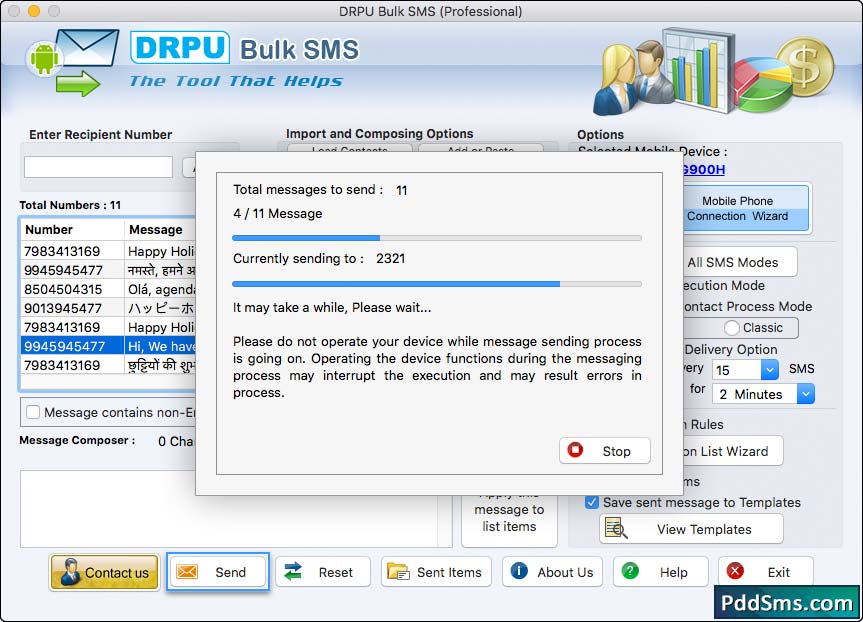Viewport: 863px width, 622px height.
Task: Click the Olá, agenda message cell
Action: tap(160, 290)
